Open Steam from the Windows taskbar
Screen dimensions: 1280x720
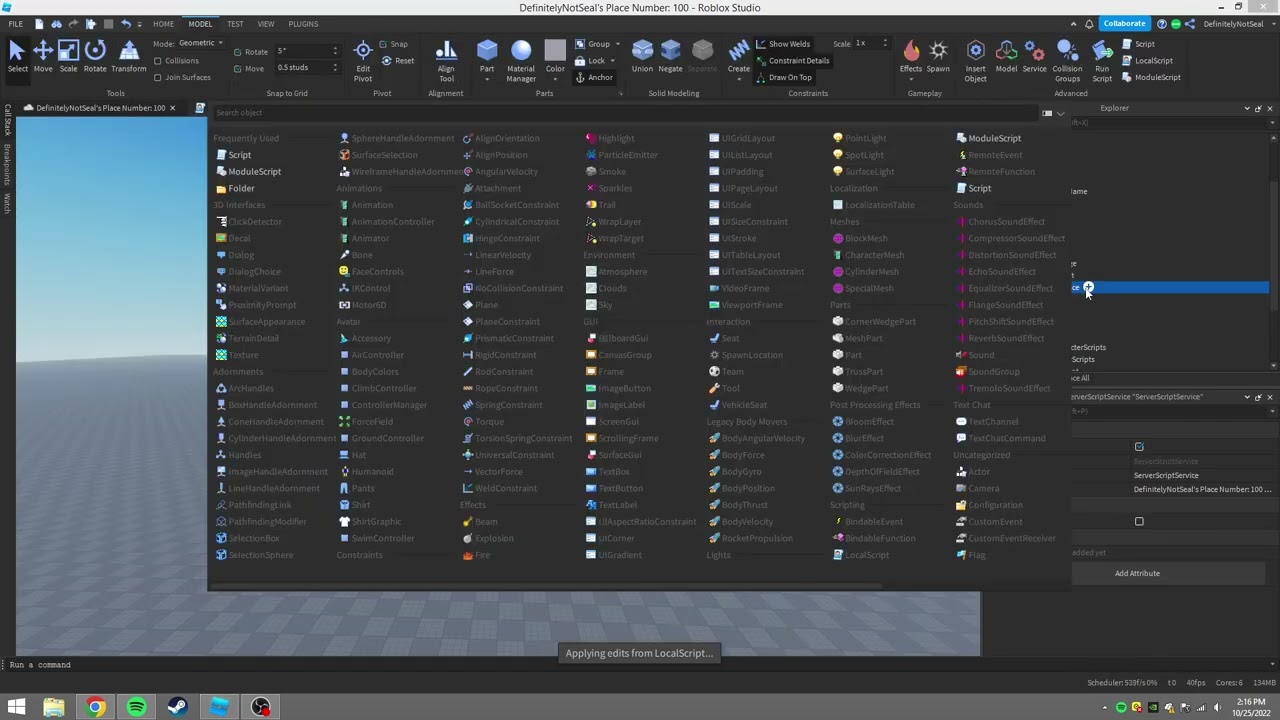coord(178,707)
